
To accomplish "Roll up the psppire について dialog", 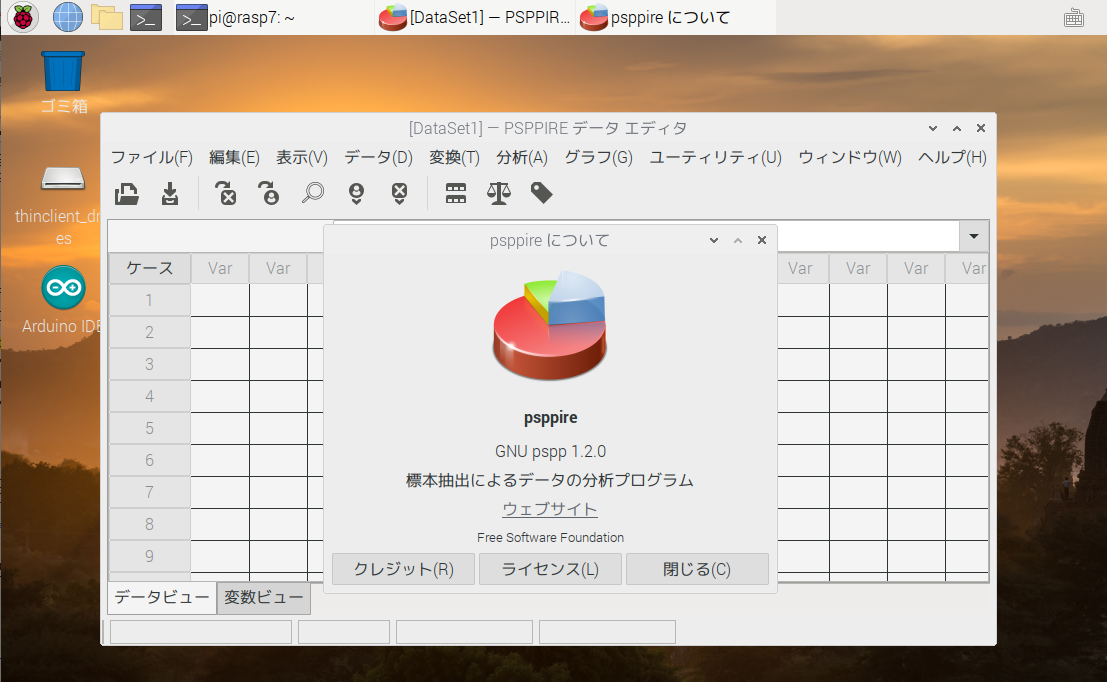I will pos(738,240).
